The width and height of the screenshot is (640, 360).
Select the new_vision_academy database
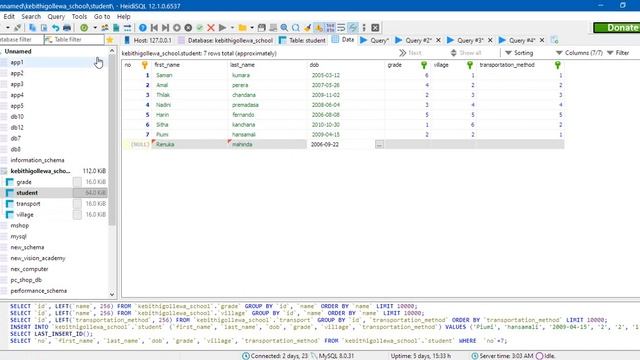click(x=38, y=258)
